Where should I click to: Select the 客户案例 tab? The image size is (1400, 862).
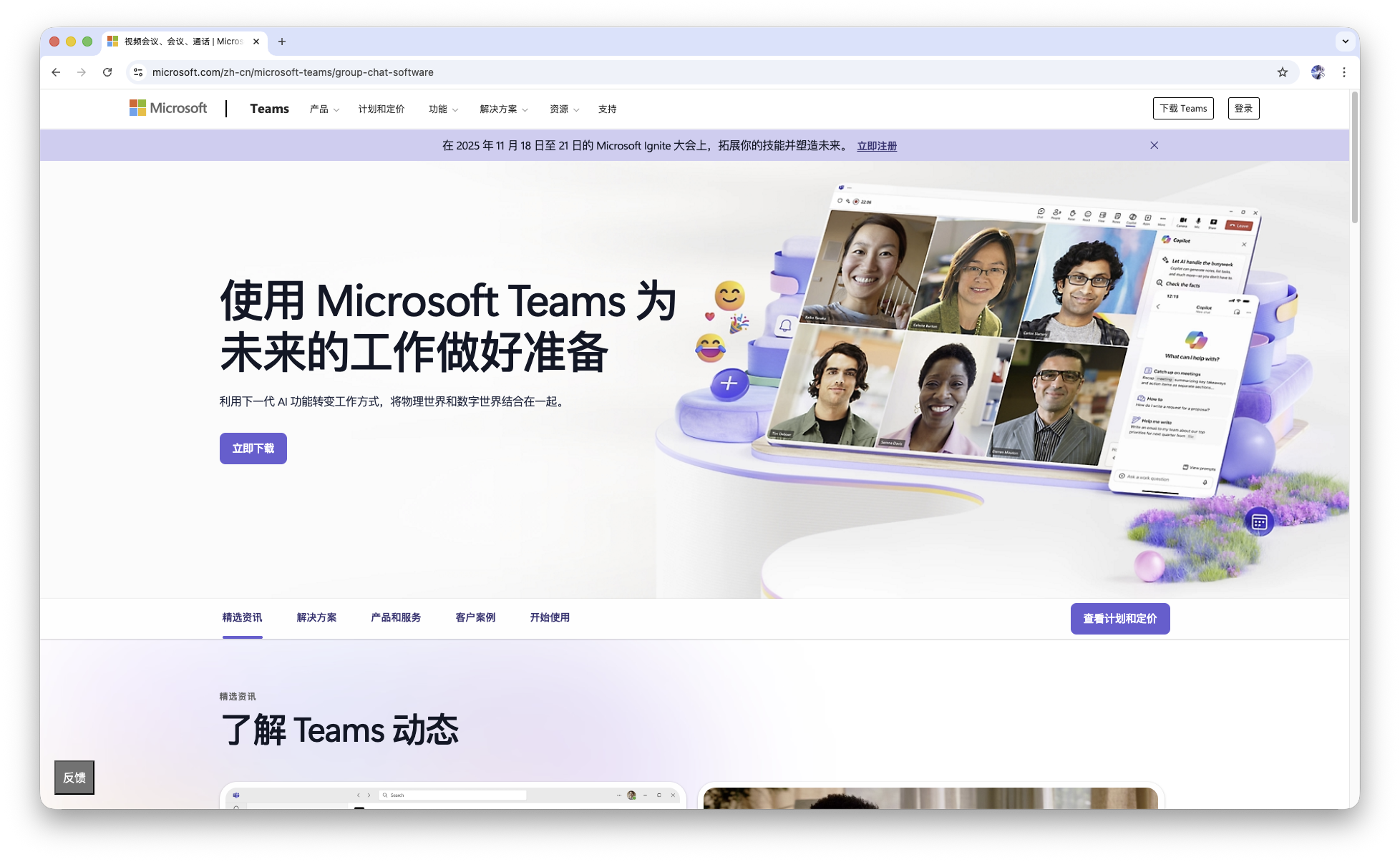point(475,617)
